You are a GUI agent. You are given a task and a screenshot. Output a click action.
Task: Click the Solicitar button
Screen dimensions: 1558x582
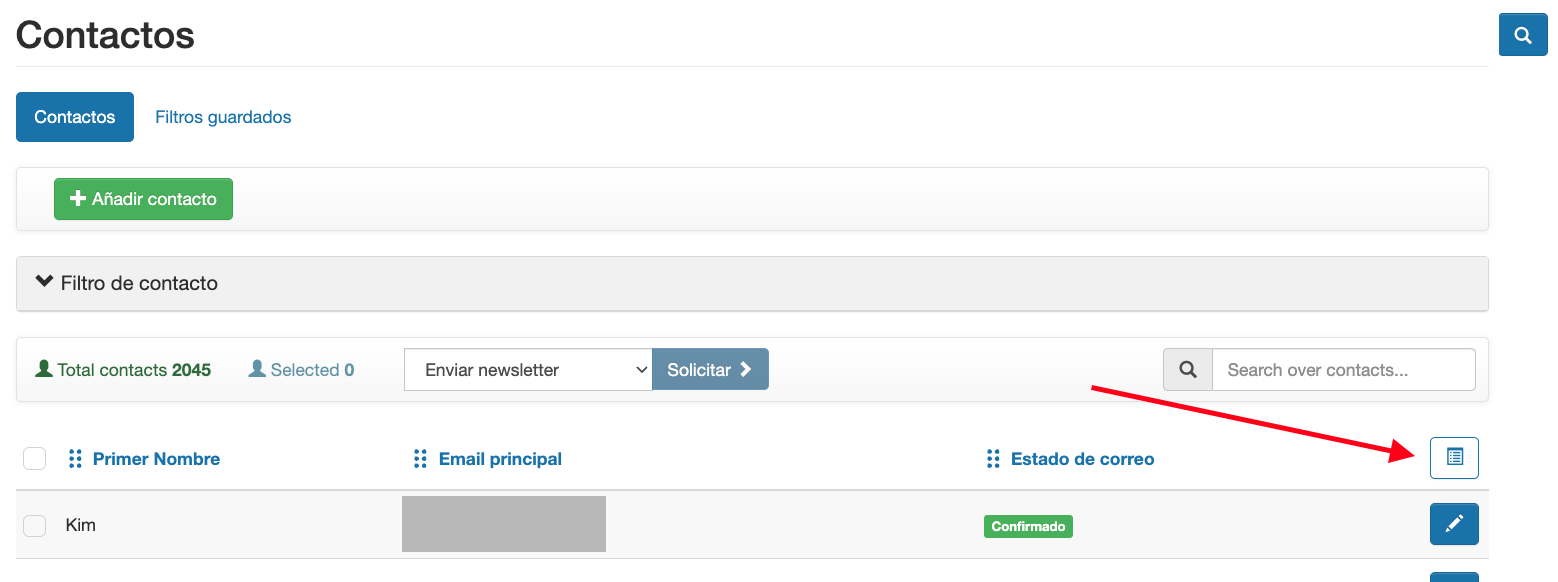[710, 370]
